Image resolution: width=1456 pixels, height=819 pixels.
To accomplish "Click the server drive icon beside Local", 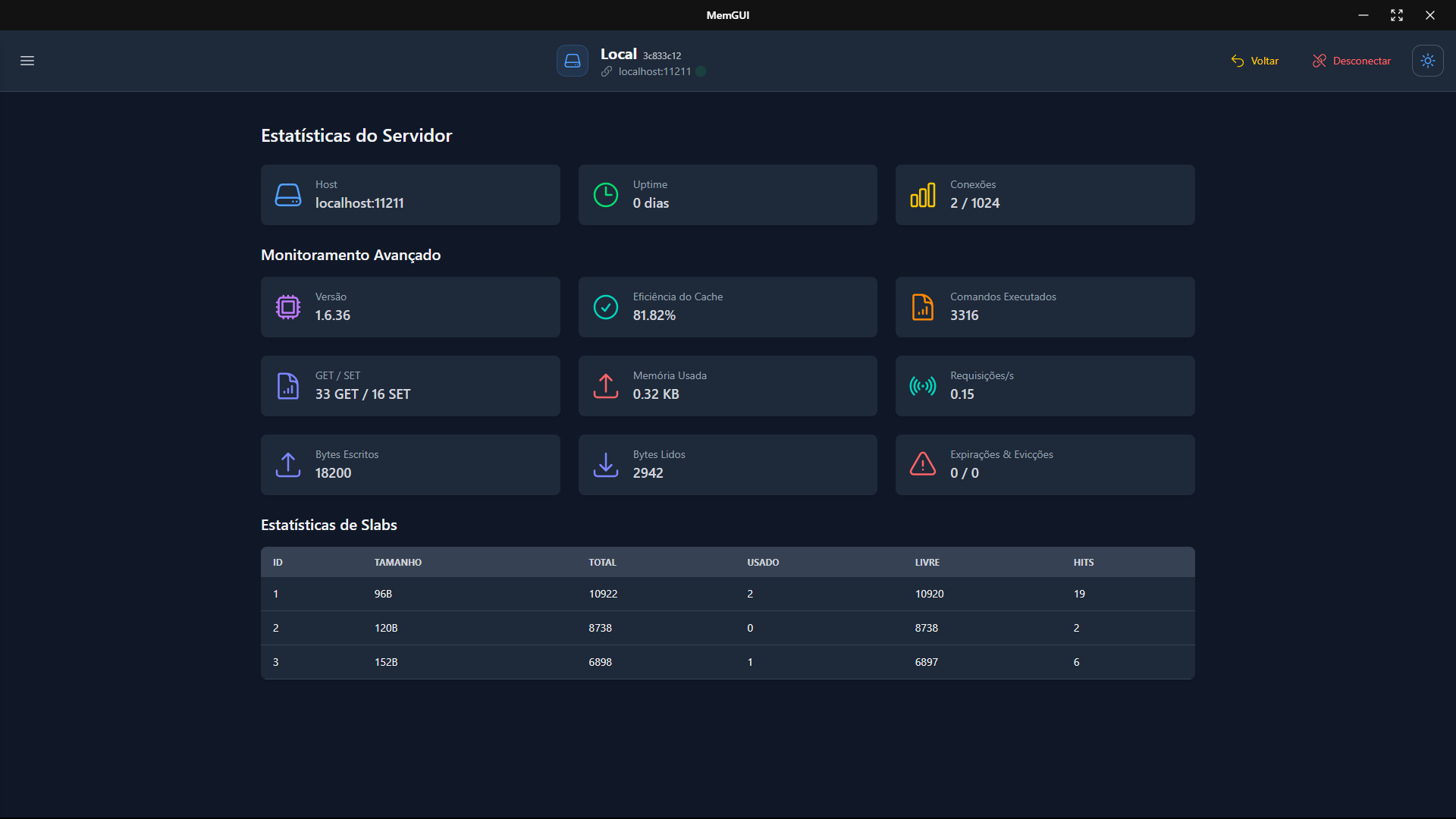I will pos(573,61).
